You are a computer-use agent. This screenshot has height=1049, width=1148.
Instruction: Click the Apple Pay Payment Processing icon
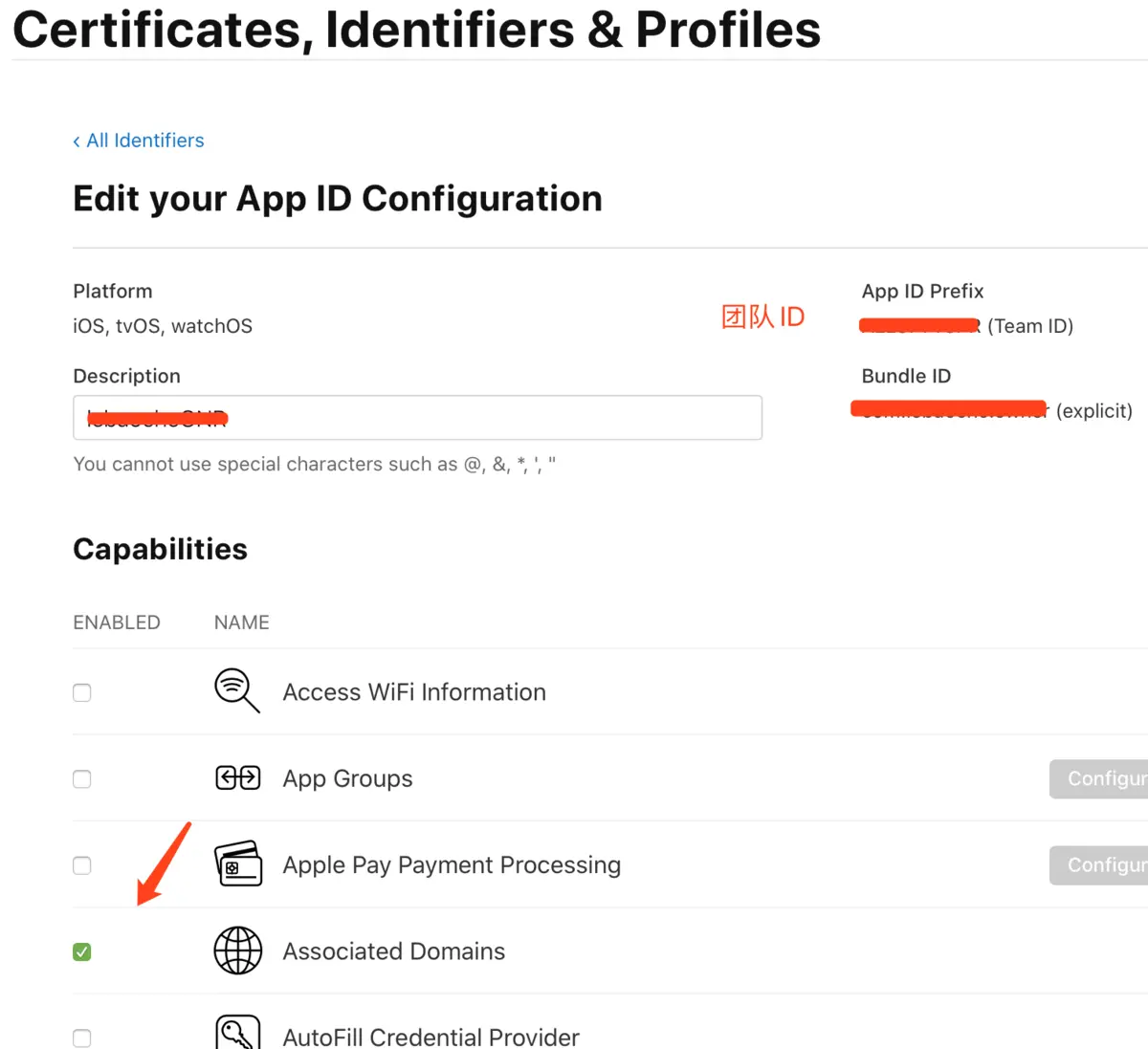point(237,864)
